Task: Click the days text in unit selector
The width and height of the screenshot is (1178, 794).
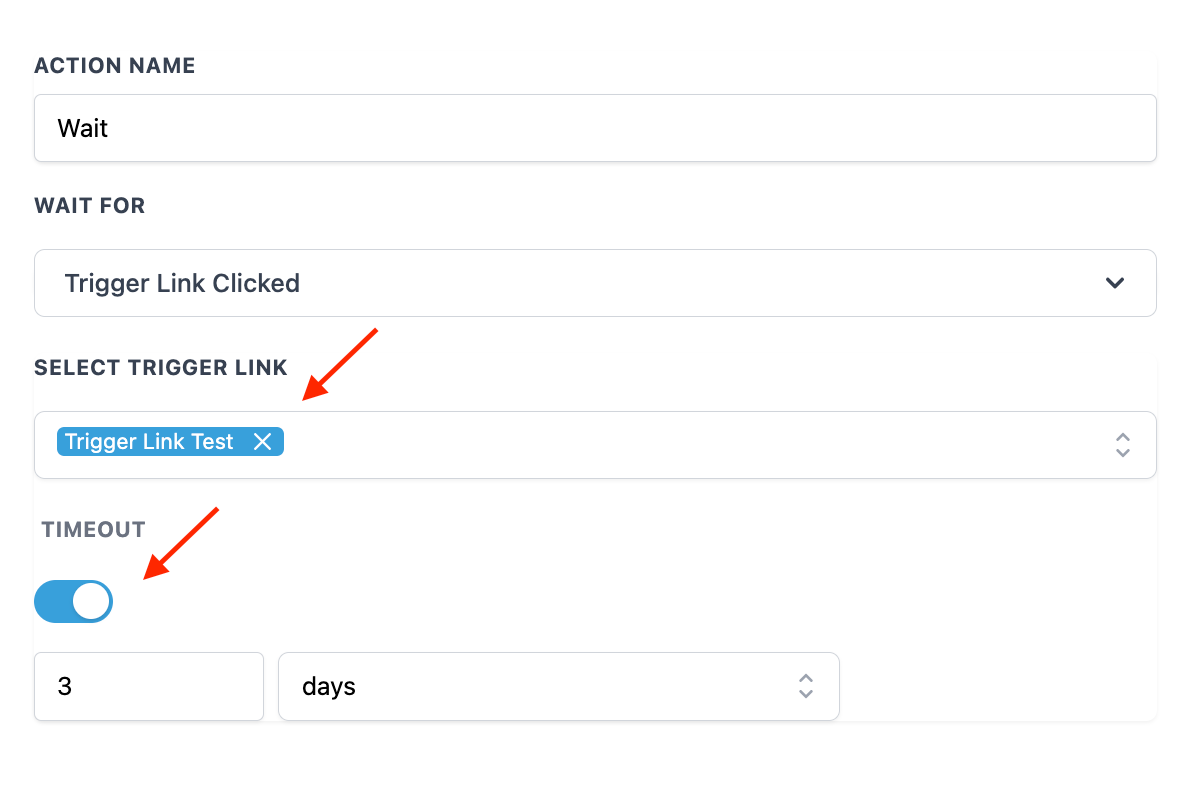Action: click(x=329, y=687)
